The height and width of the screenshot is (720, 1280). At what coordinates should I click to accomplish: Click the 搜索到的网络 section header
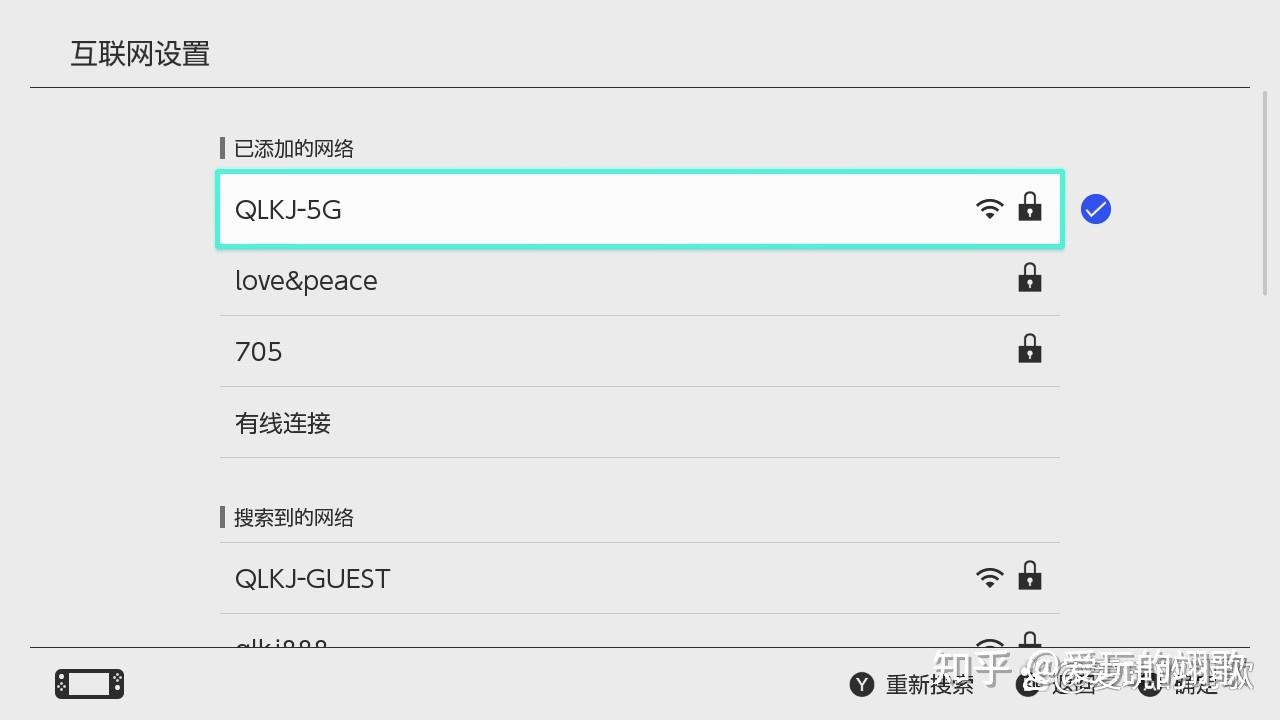click(293, 518)
